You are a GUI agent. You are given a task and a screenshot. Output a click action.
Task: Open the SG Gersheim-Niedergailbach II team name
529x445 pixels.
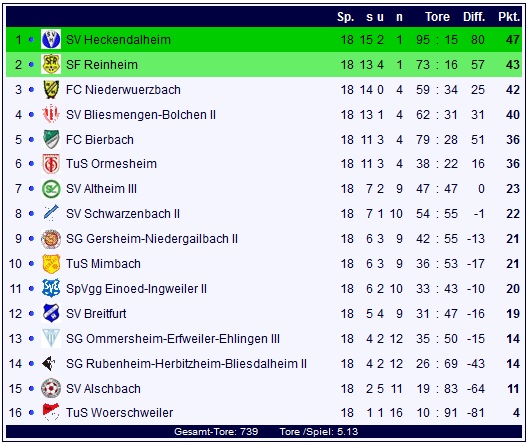152,239
